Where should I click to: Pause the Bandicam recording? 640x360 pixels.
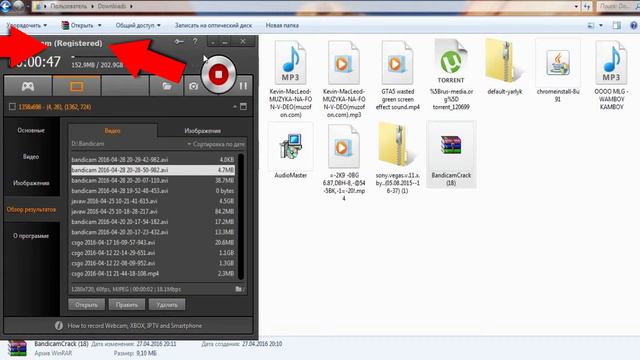[x=243, y=86]
